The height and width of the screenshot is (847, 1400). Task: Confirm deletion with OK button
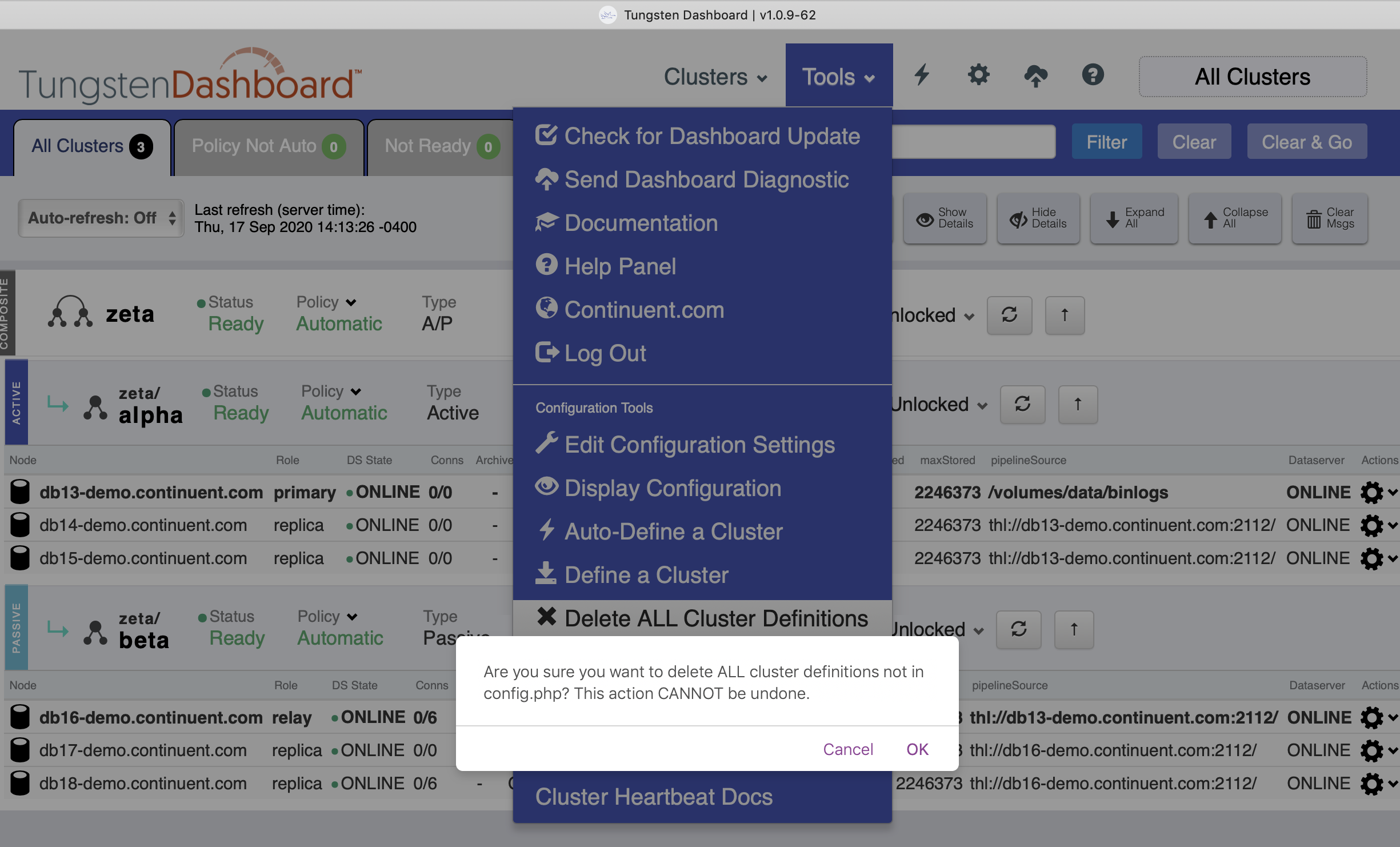(917, 749)
